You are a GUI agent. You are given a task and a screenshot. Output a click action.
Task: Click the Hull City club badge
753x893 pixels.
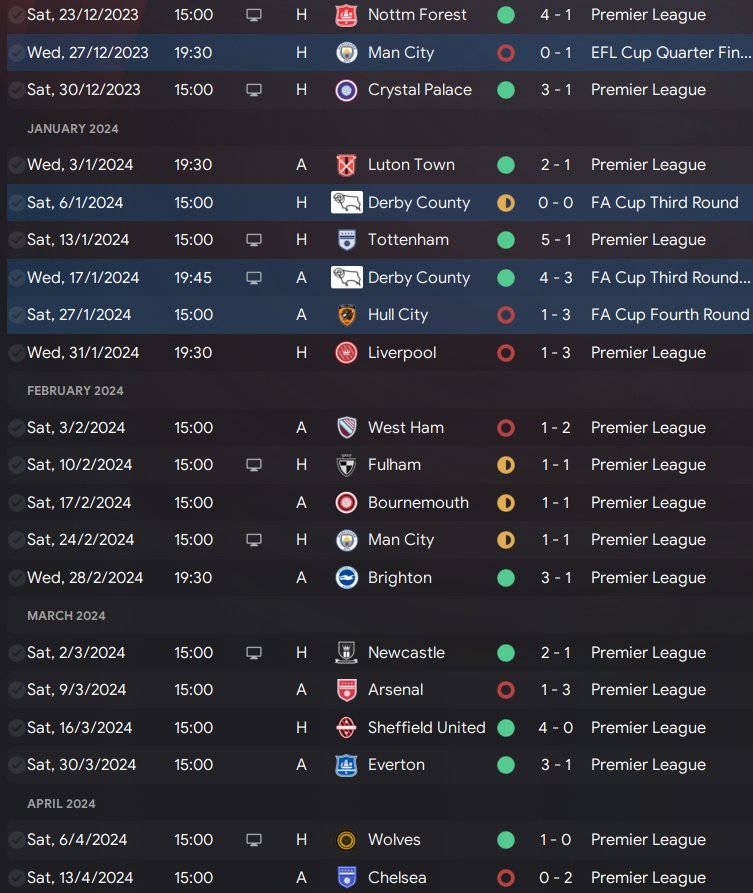point(347,315)
